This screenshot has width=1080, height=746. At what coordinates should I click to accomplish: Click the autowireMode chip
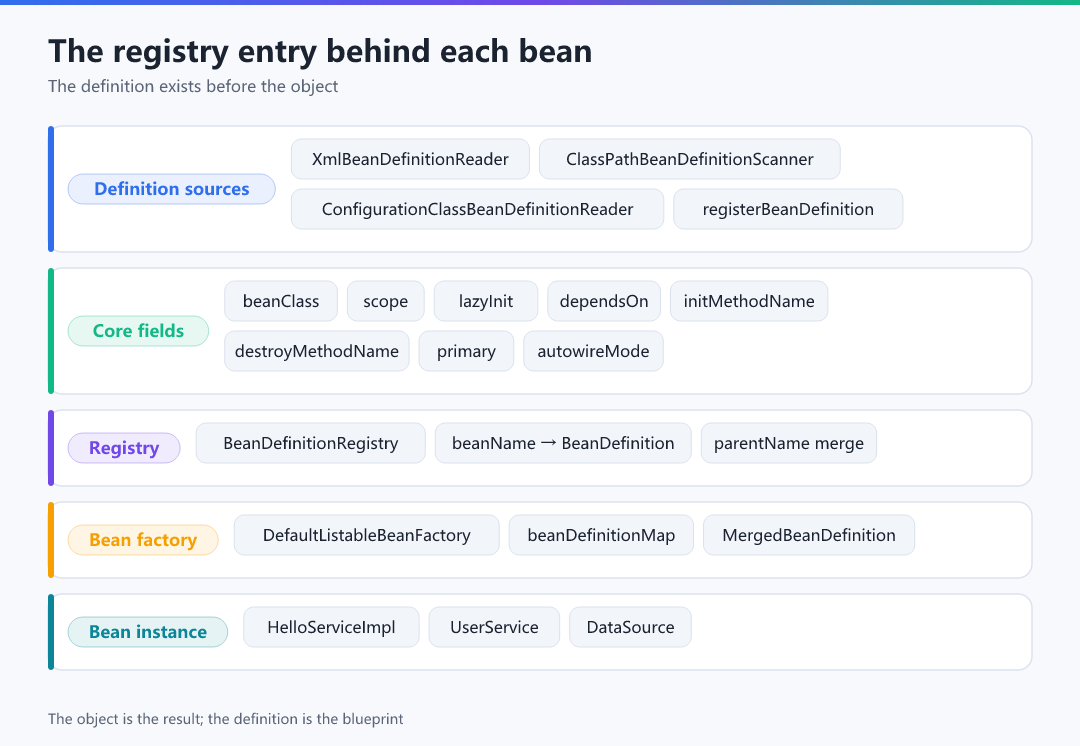pos(593,351)
